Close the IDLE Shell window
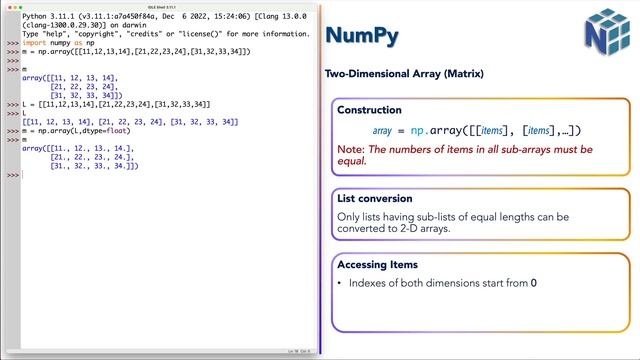The image size is (640, 360). click(10, 7)
